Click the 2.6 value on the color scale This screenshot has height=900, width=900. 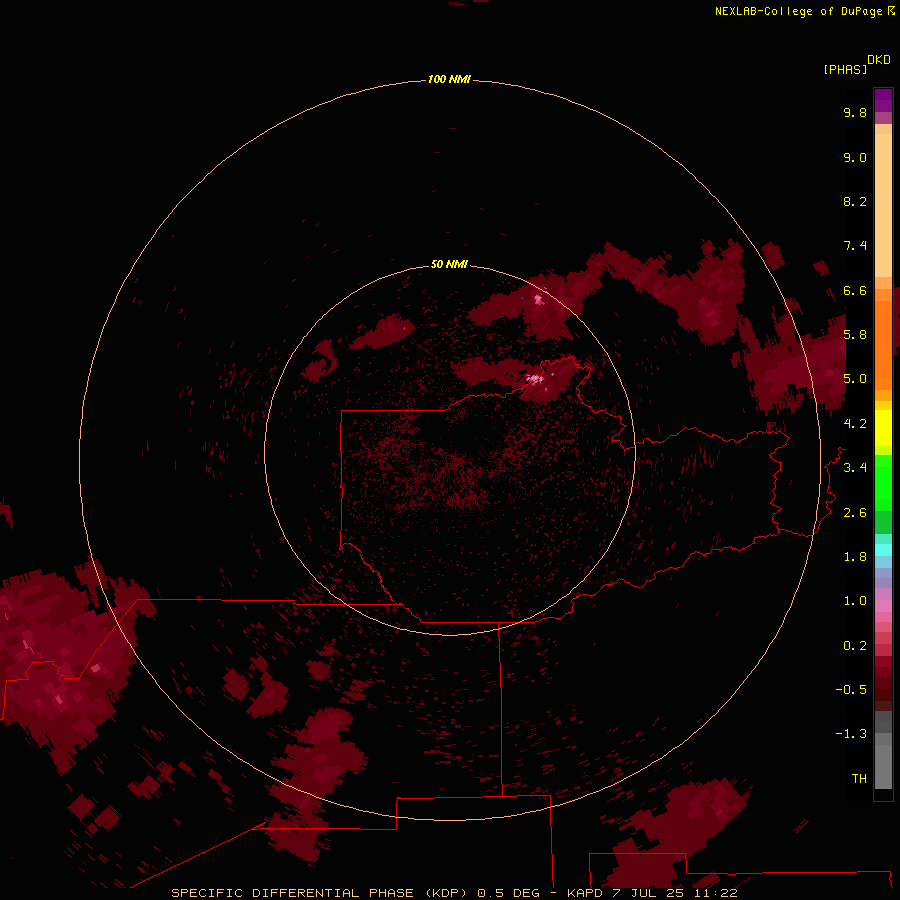(855, 513)
